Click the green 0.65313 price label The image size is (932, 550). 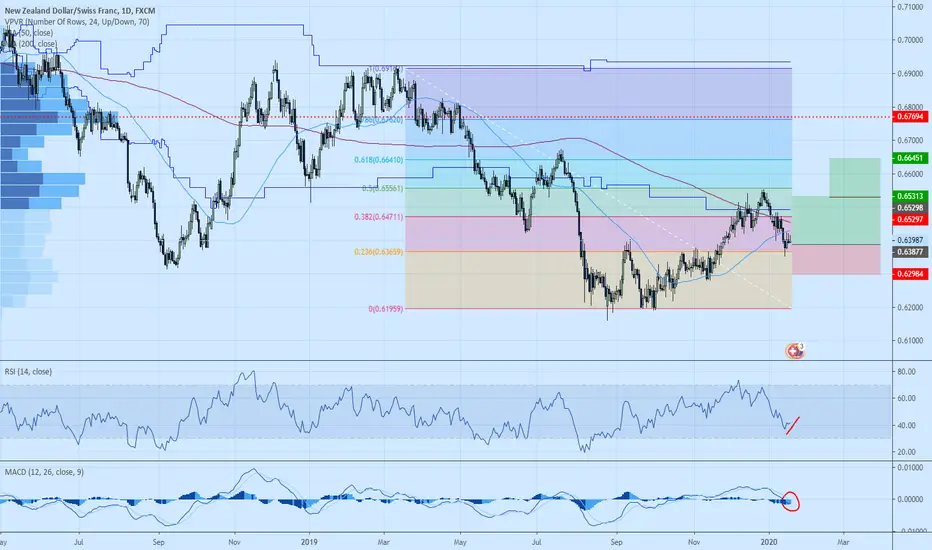coord(910,196)
